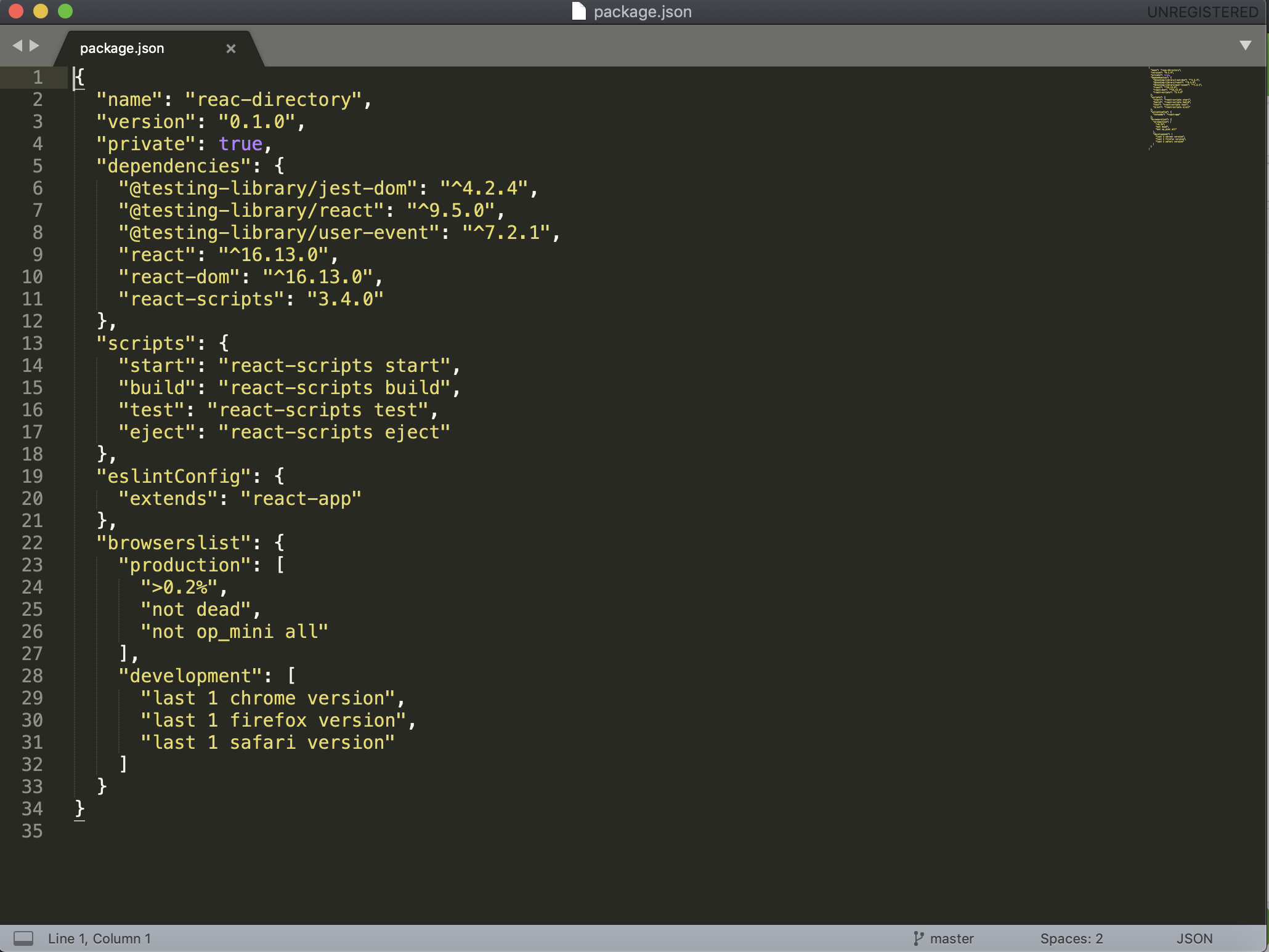The image size is (1269, 952).
Task: Click line number 13 in the gutter
Action: [33, 344]
